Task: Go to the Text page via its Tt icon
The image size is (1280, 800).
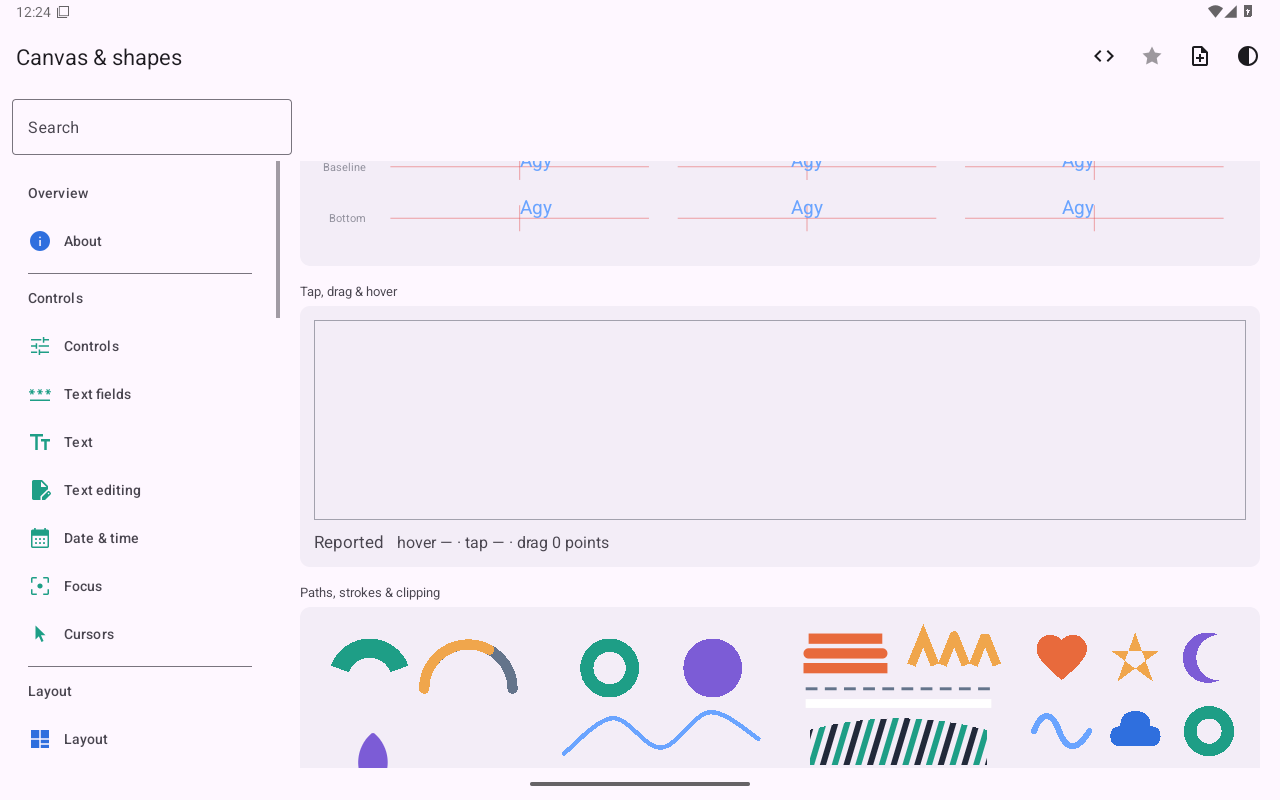Action: point(40,442)
